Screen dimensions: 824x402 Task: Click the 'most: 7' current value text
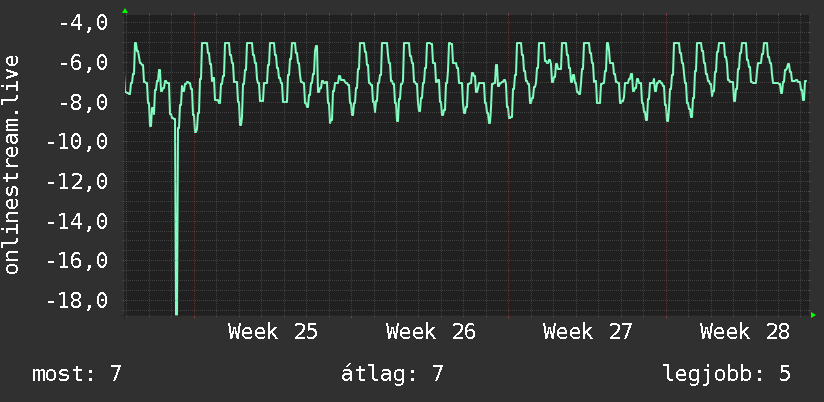tap(77, 374)
